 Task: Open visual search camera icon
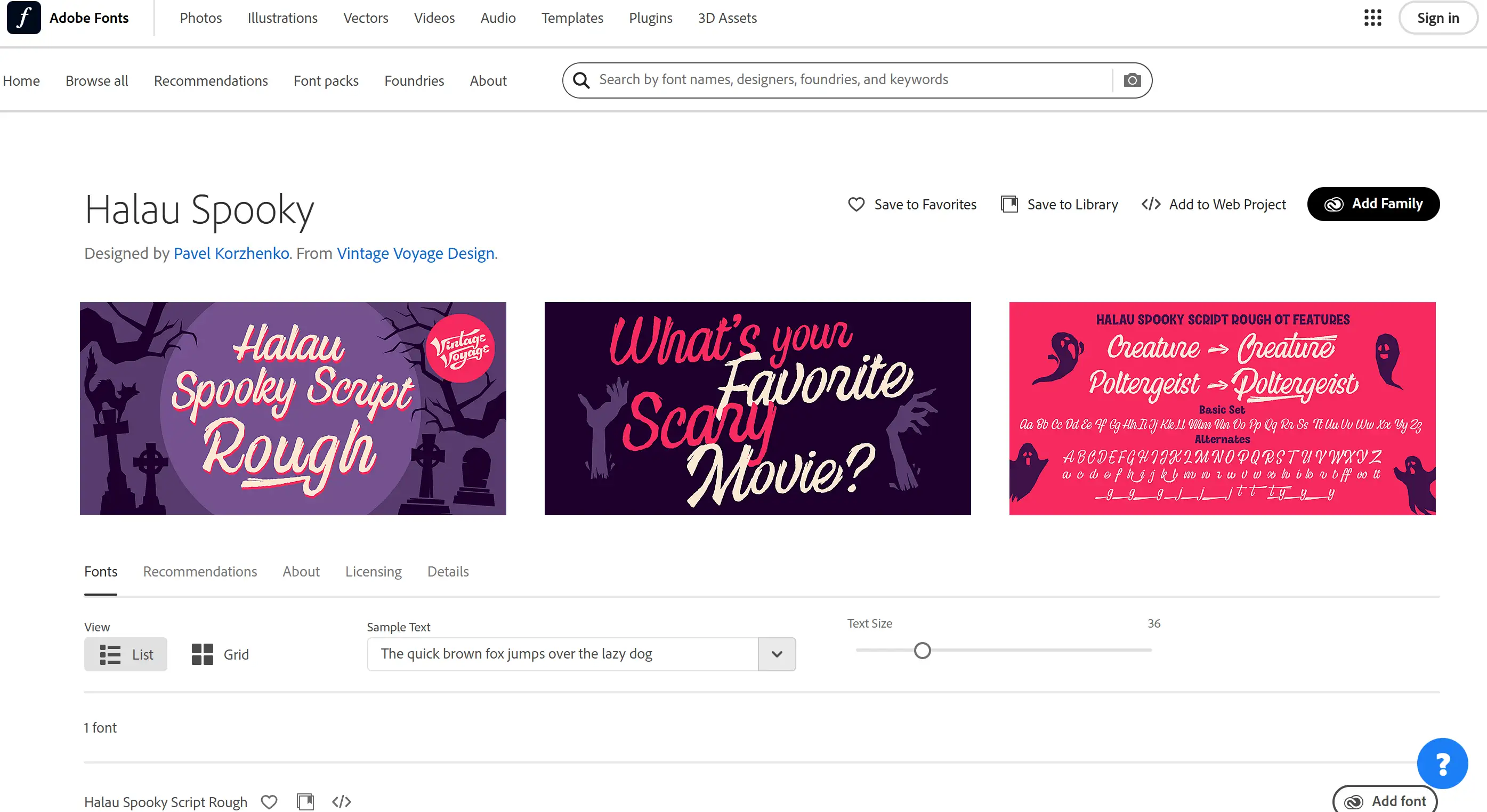tap(1132, 80)
